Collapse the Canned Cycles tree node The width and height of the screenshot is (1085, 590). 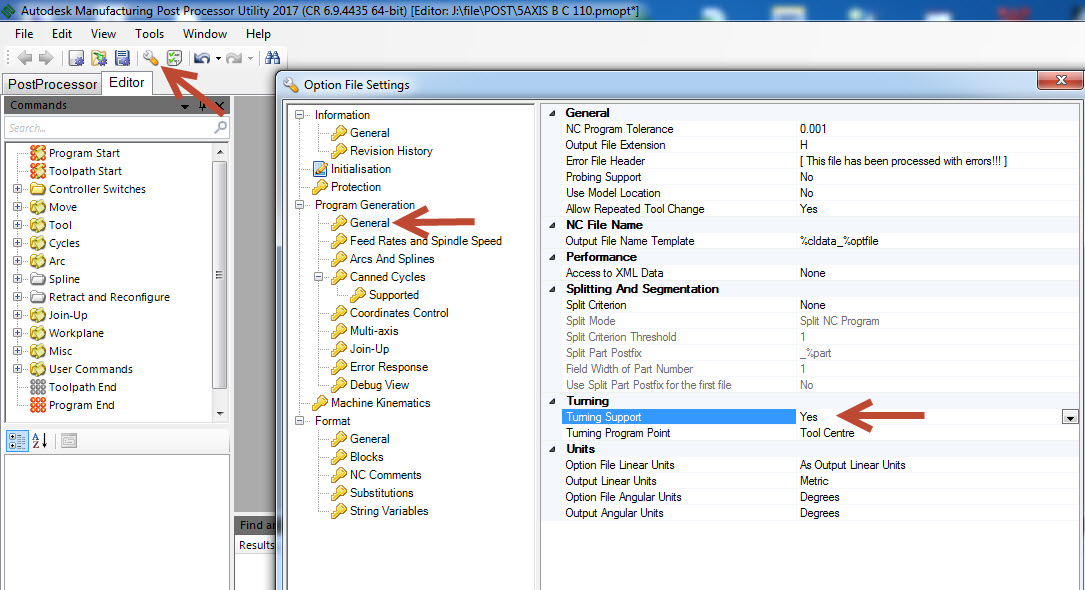[318, 277]
